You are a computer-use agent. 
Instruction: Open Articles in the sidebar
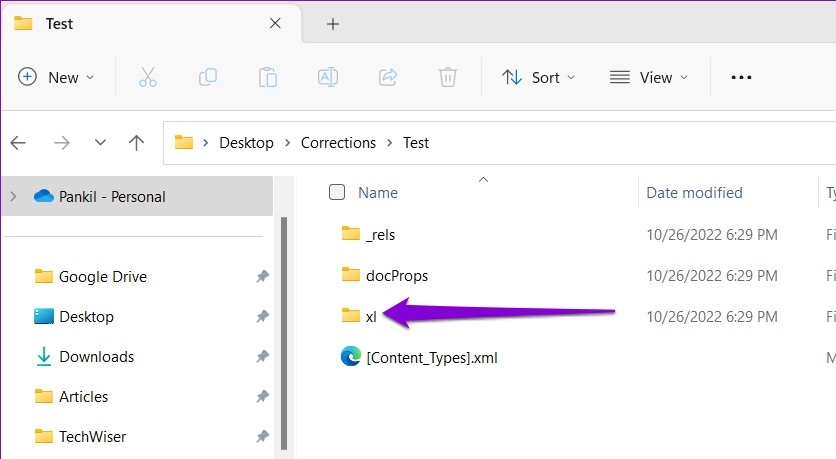(84, 397)
